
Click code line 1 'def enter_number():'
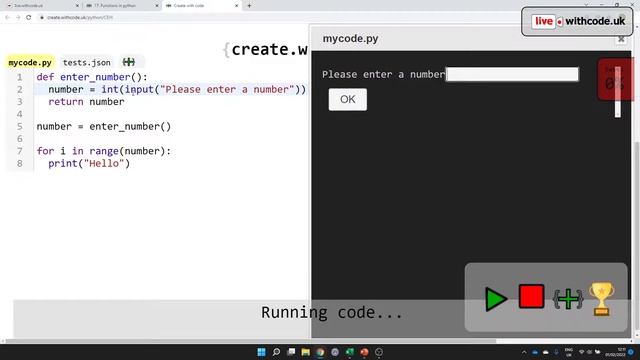92,77
